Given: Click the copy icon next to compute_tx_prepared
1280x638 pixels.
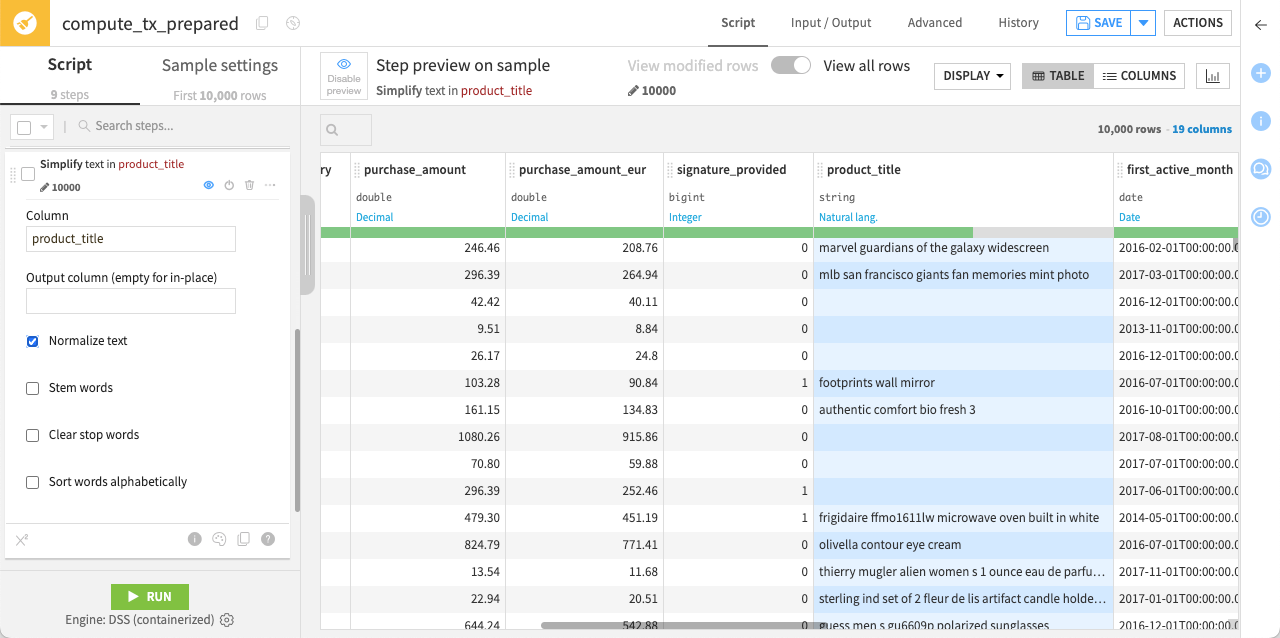Looking at the screenshot, I should coord(262,23).
